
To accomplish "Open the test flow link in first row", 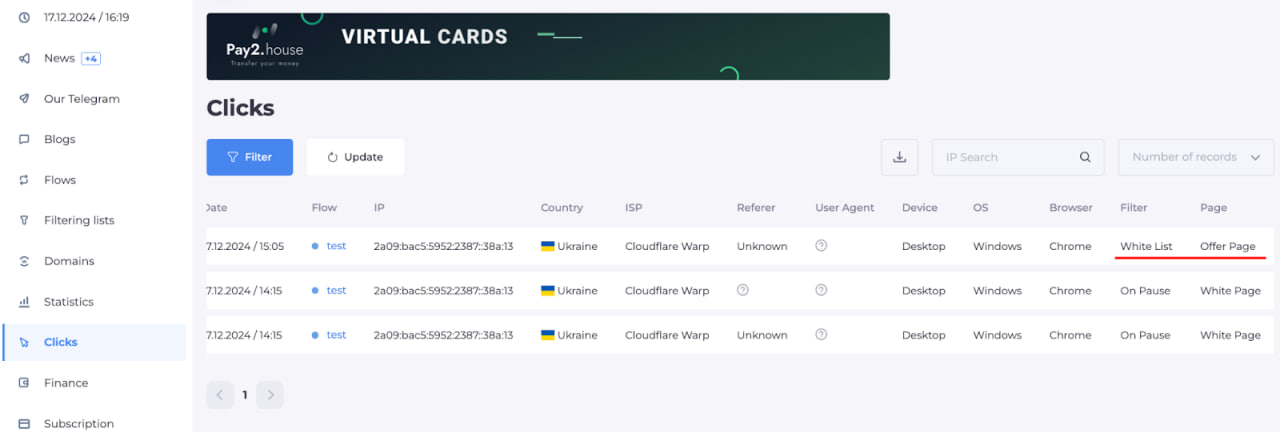I will tap(336, 246).
